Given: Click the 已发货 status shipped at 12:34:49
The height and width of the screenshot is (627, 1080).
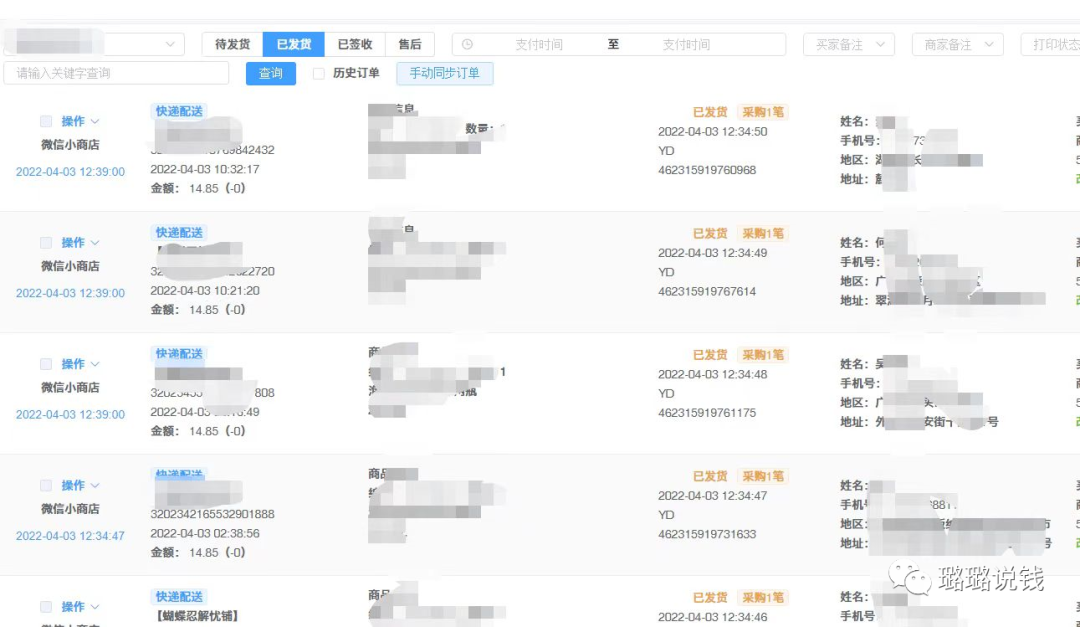Looking at the screenshot, I should tap(710, 233).
